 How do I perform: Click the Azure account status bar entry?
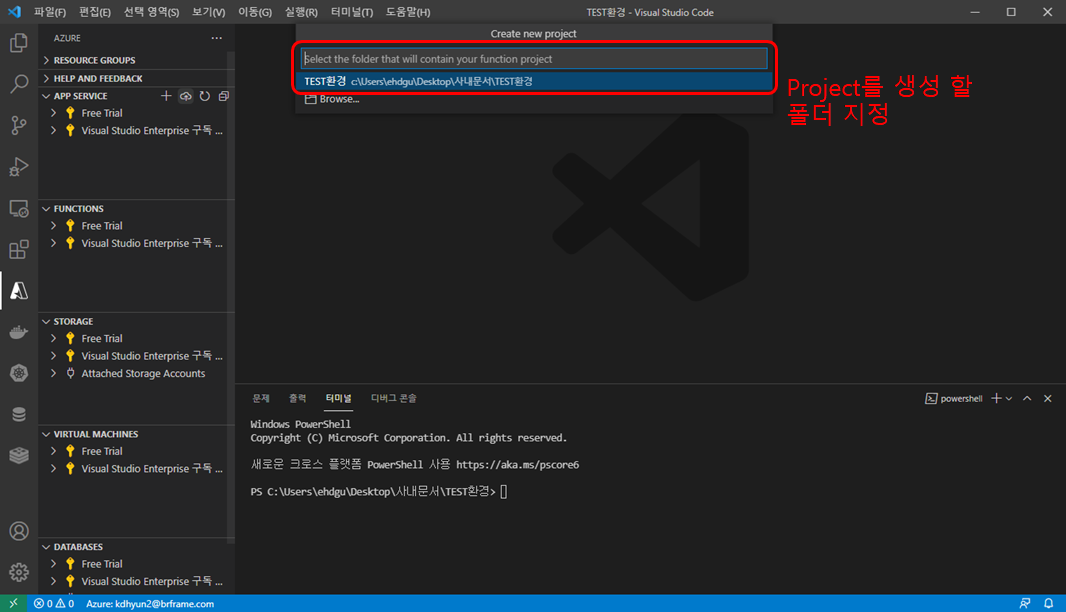pyautogui.click(x=150, y=603)
